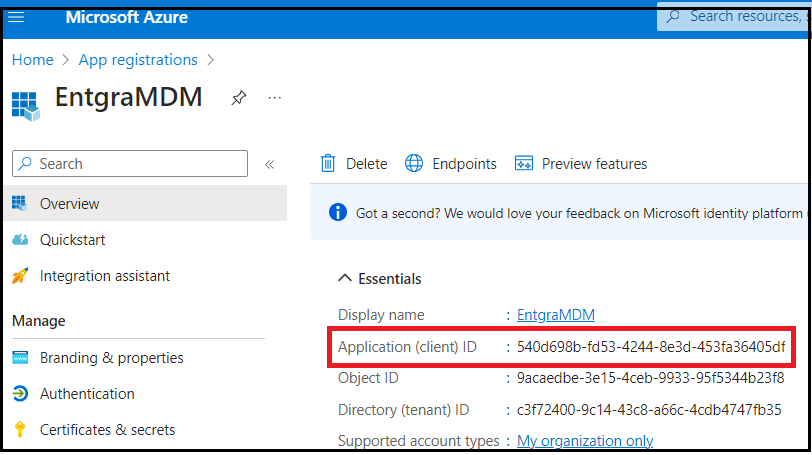The image size is (812, 455).
Task: Open Branding & properties
Action: pos(111,358)
